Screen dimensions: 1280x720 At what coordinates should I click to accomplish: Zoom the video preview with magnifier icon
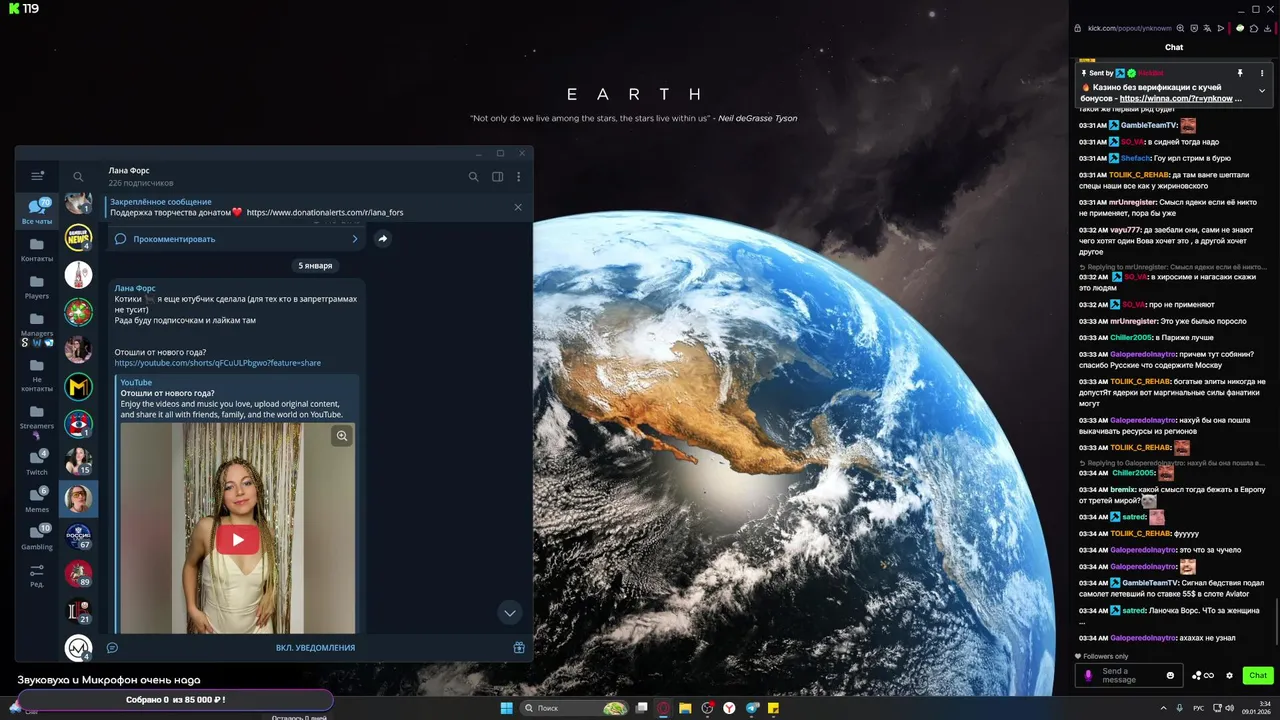[x=342, y=436]
